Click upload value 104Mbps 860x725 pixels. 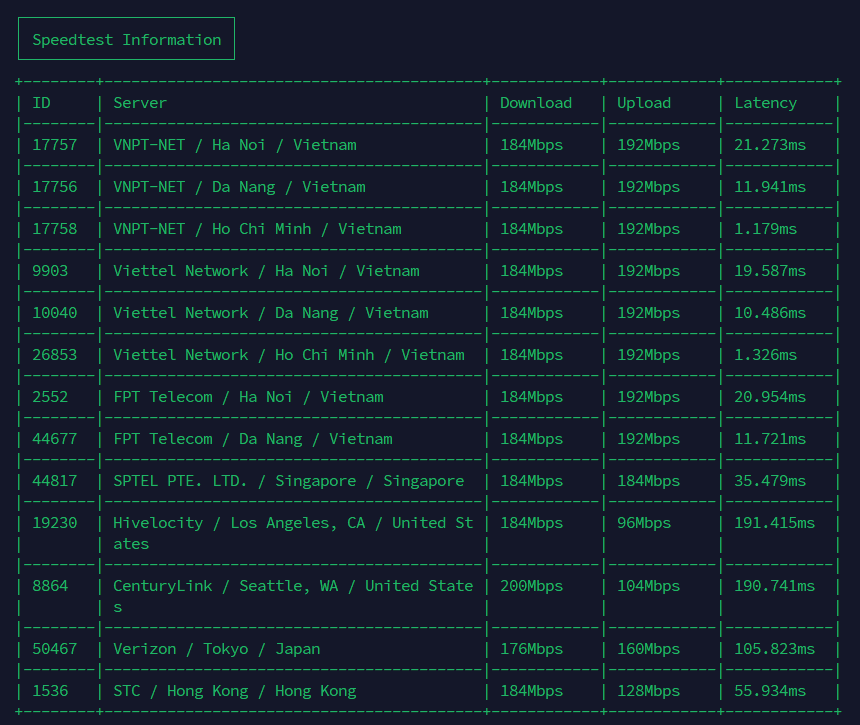coord(648,586)
